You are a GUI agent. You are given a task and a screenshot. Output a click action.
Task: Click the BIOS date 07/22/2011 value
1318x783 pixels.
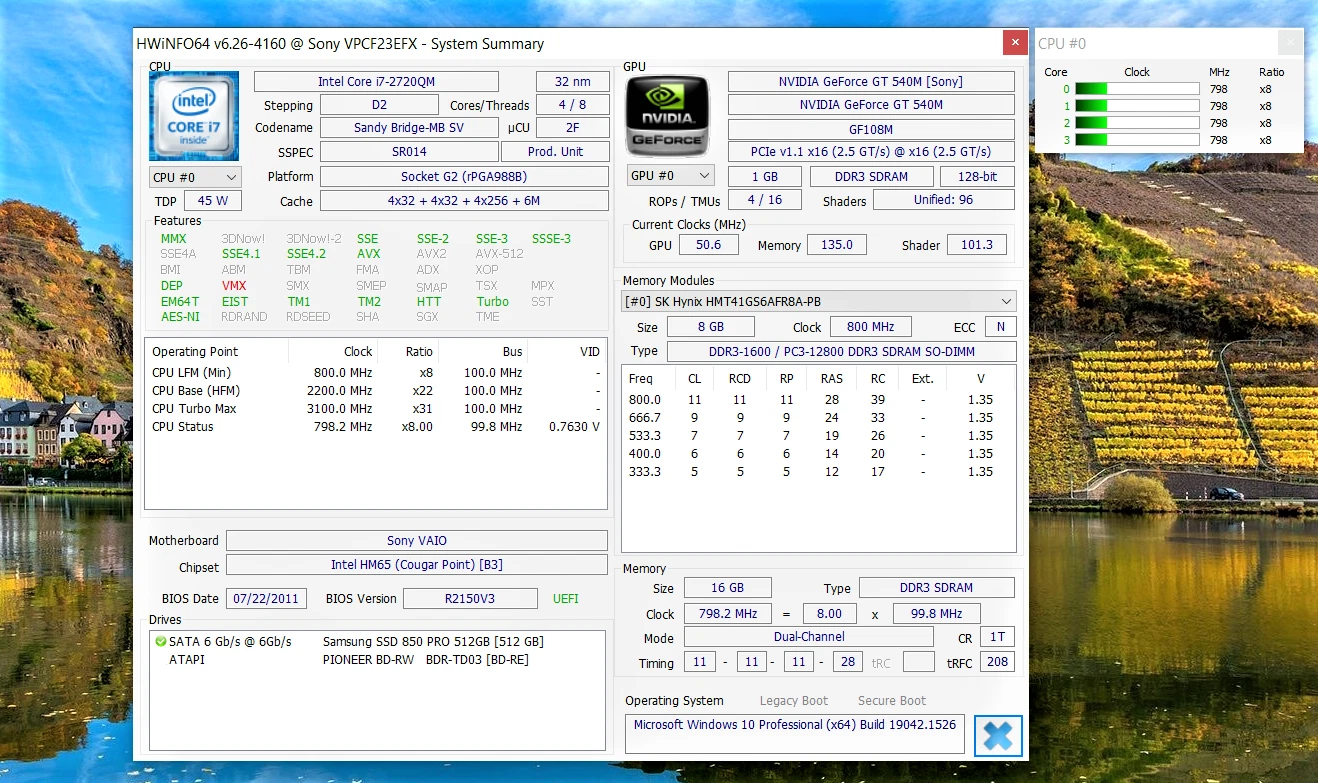[266, 599]
